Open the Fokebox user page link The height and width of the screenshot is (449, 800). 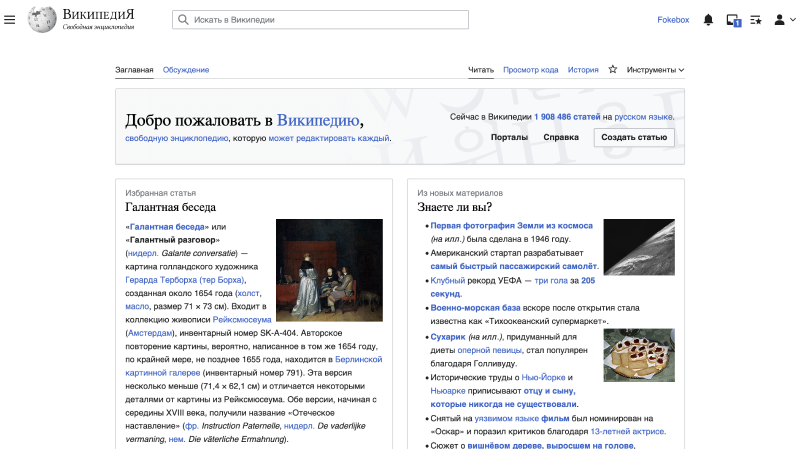[x=673, y=20]
